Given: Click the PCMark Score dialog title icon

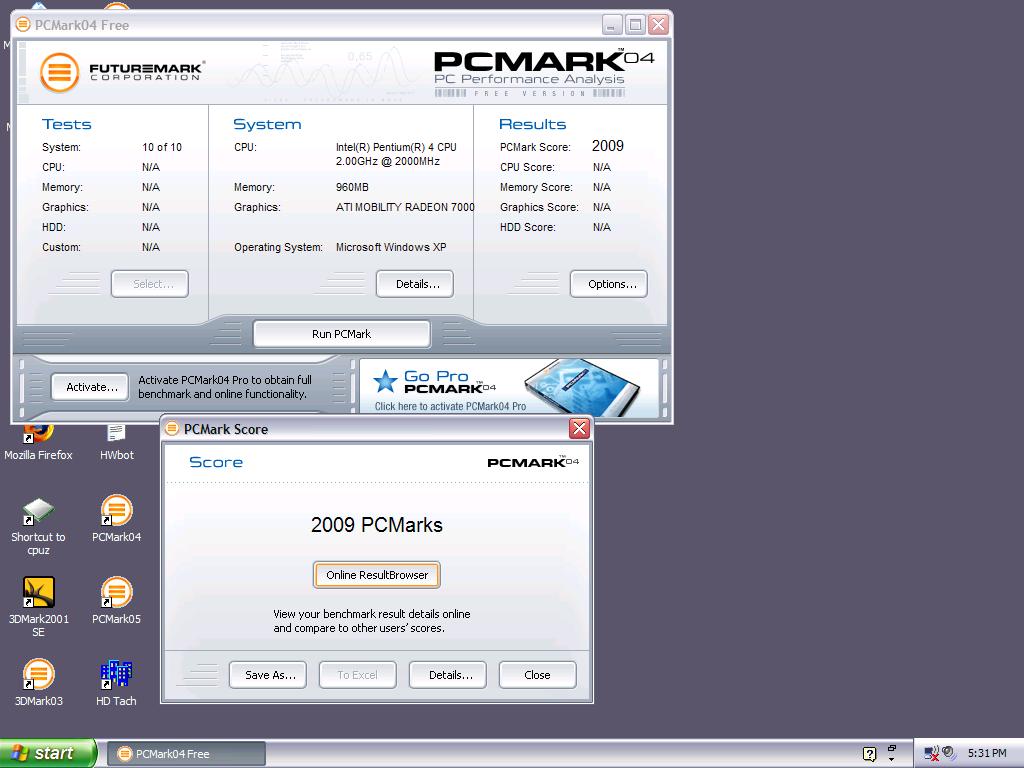Looking at the screenshot, I should (172, 428).
